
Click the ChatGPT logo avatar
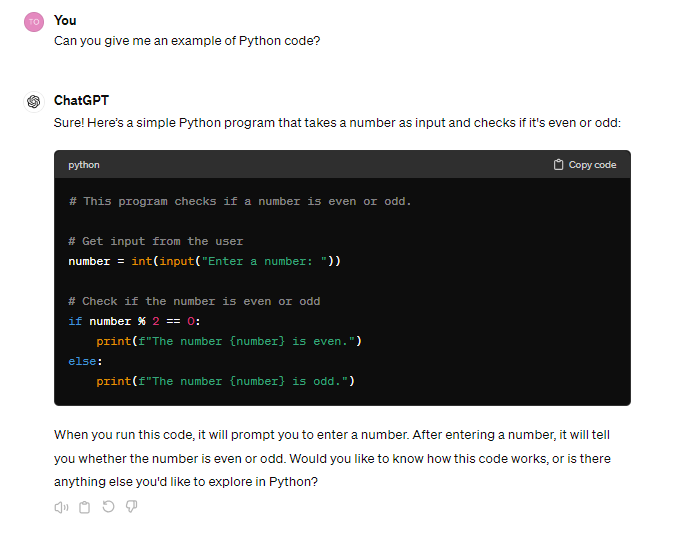(34, 102)
